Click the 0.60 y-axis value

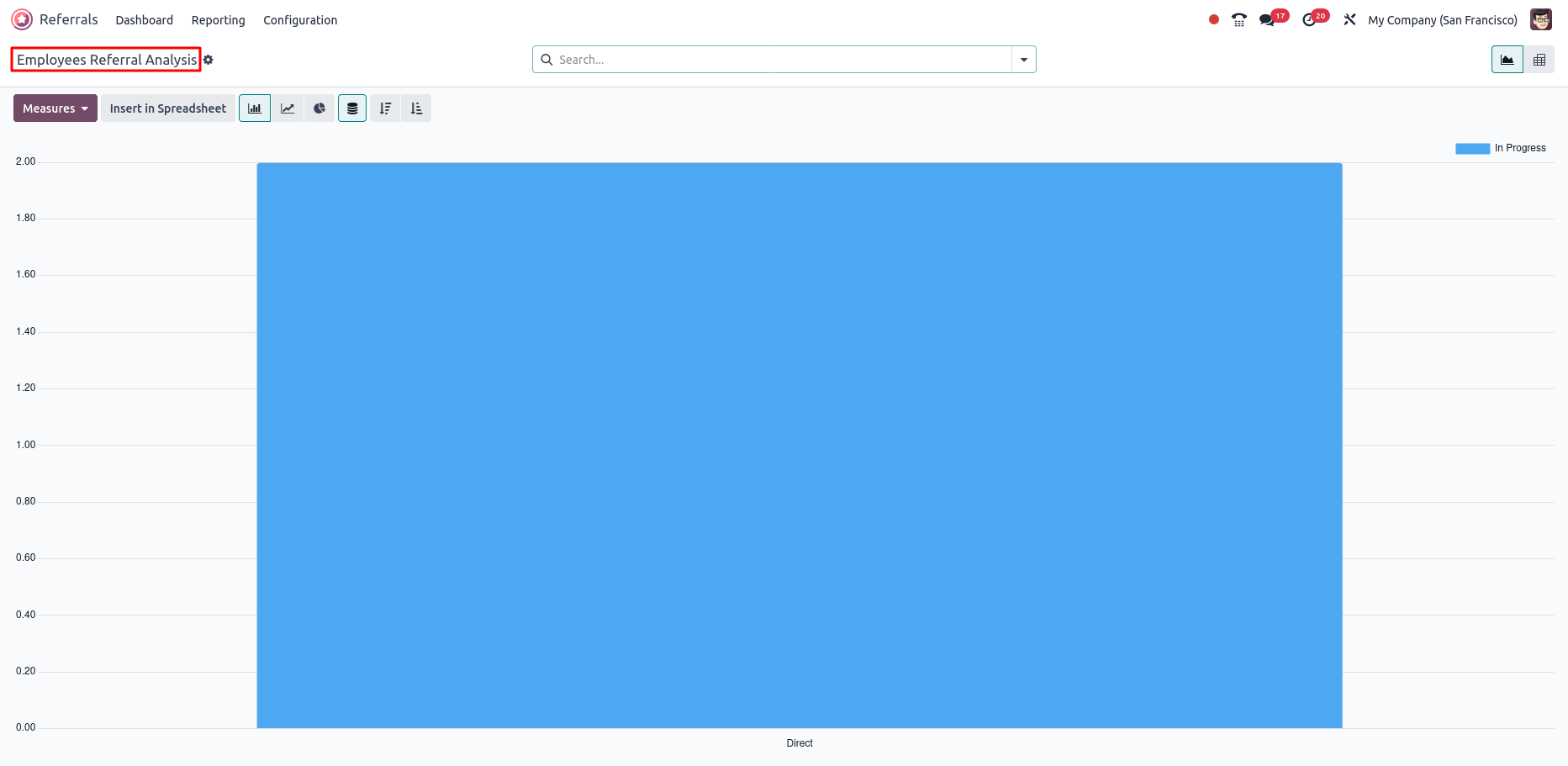pyautogui.click(x=26, y=557)
